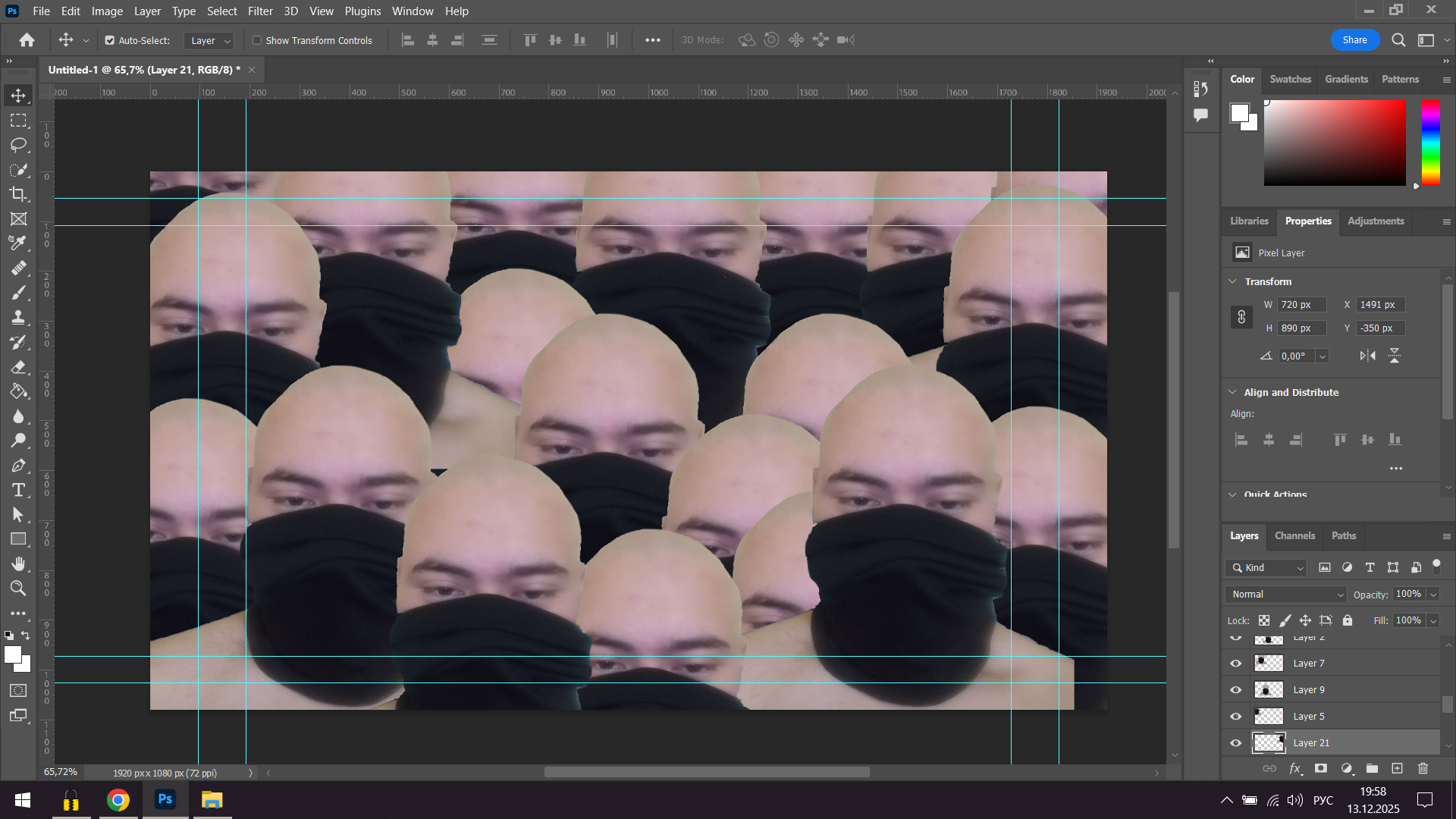Select the Eyedropper tool
This screenshot has height=819, width=1456.
point(18,243)
